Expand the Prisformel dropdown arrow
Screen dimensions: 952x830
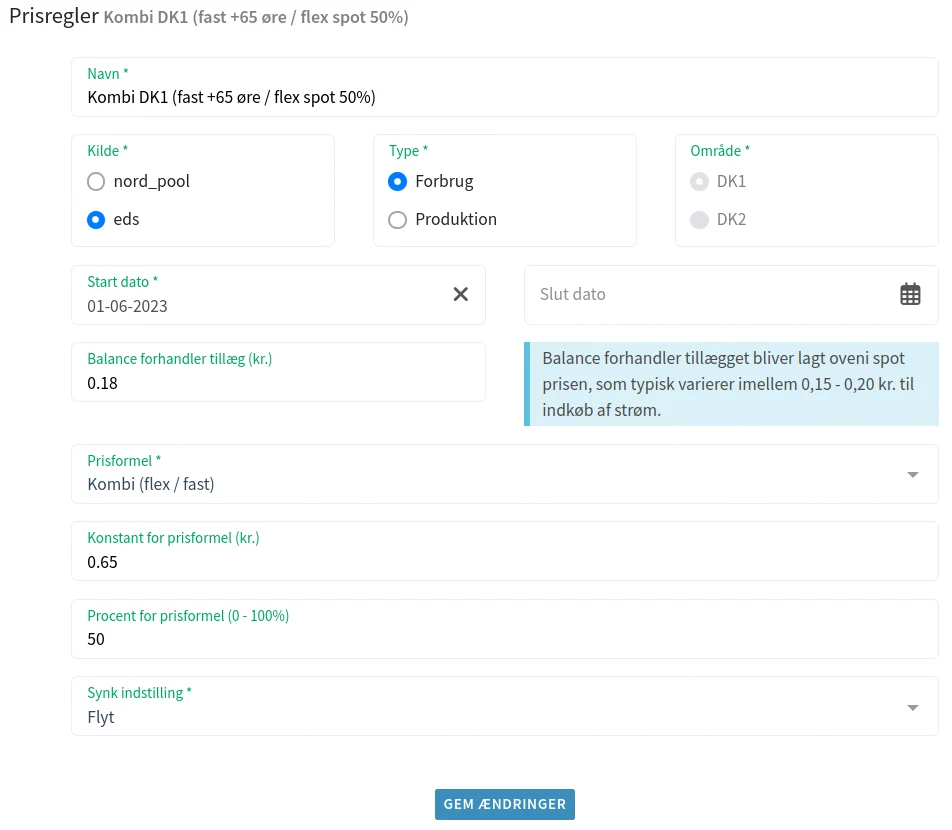(912, 475)
